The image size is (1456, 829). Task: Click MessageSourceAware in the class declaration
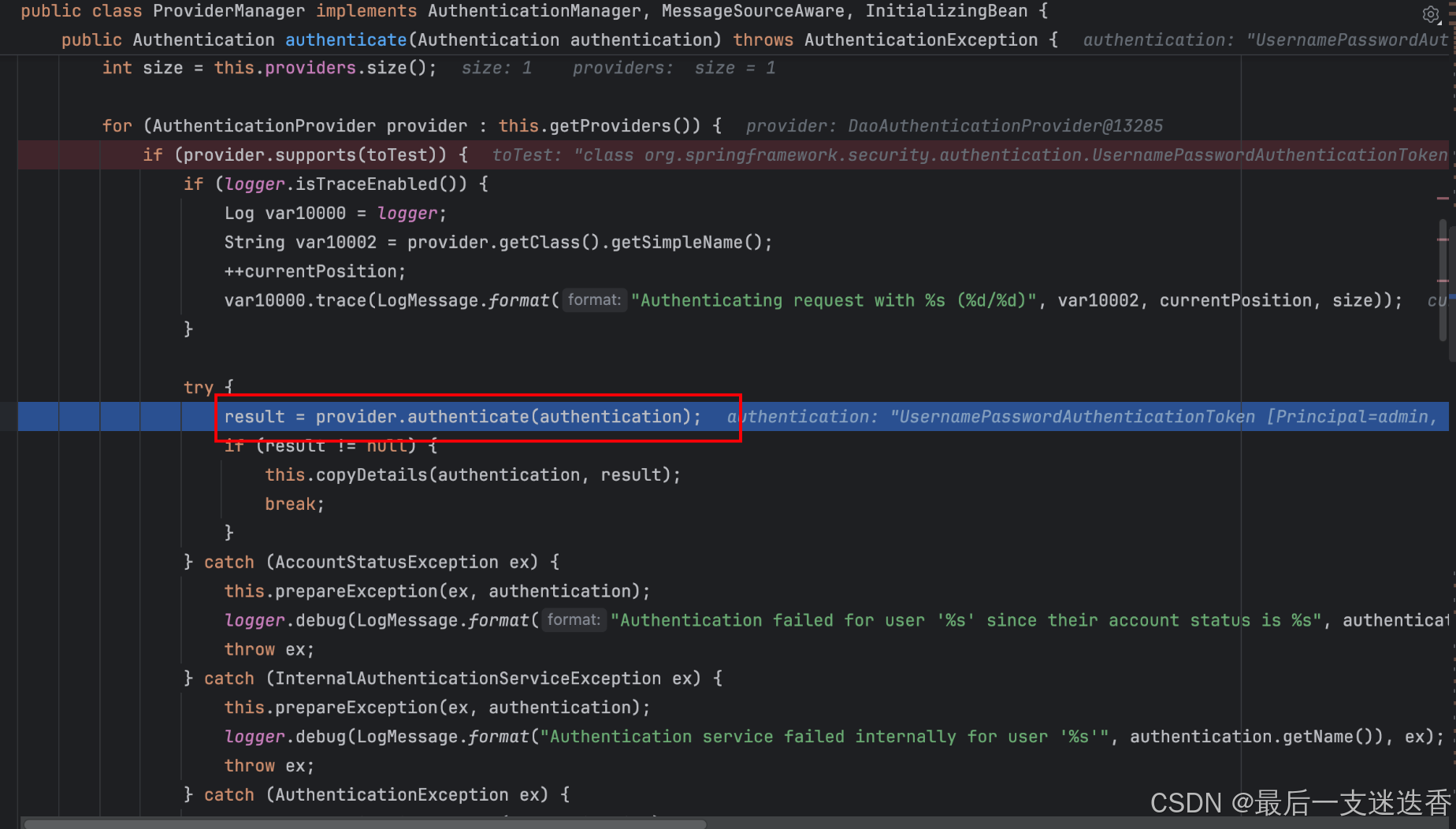[752, 11]
